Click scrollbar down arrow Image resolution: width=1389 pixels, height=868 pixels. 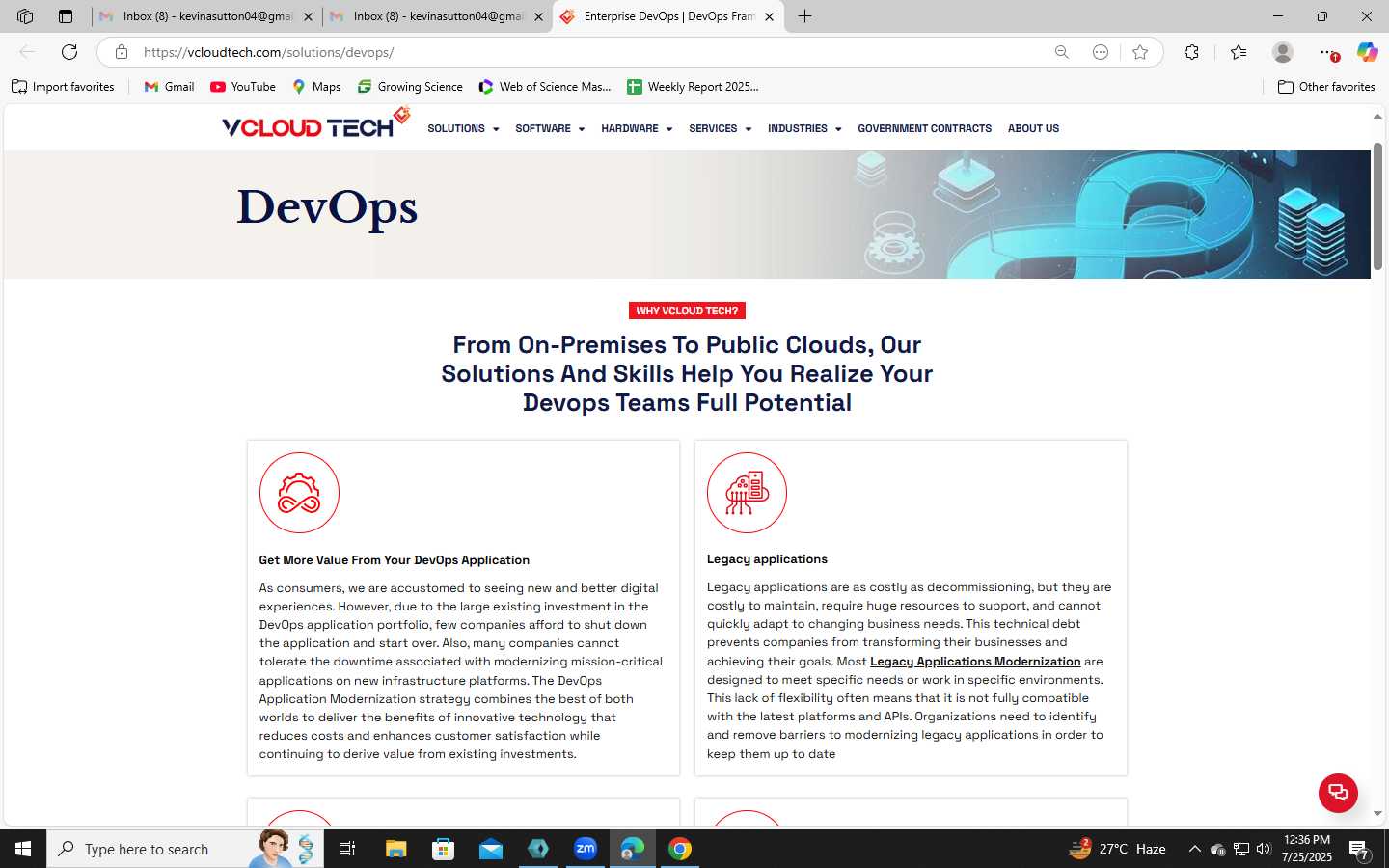(x=1378, y=814)
